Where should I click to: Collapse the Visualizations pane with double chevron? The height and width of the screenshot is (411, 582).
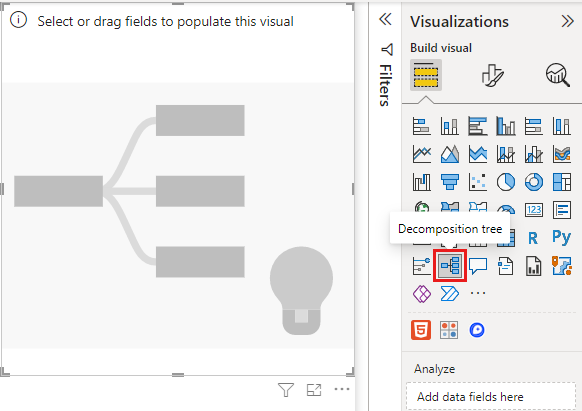pyautogui.click(x=568, y=21)
